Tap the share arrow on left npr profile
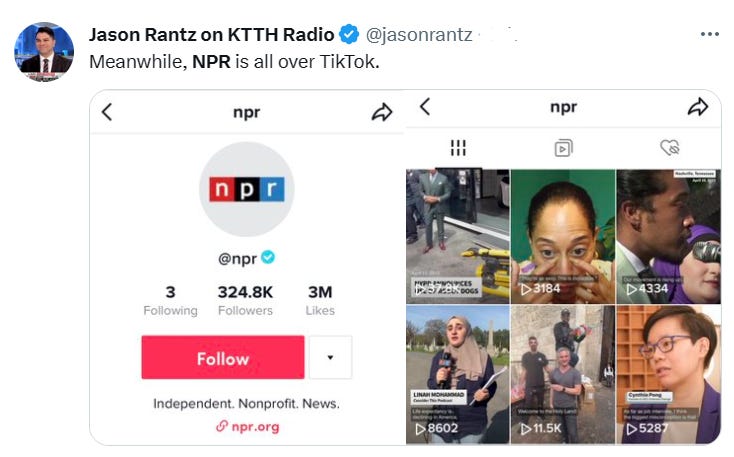 tap(382, 112)
